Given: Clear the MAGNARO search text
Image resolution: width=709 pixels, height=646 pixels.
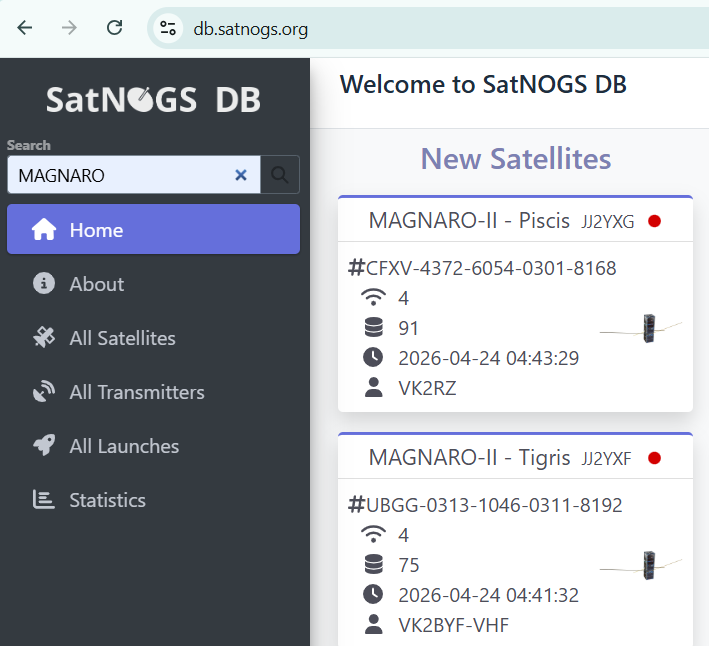Looking at the screenshot, I should (240, 175).
